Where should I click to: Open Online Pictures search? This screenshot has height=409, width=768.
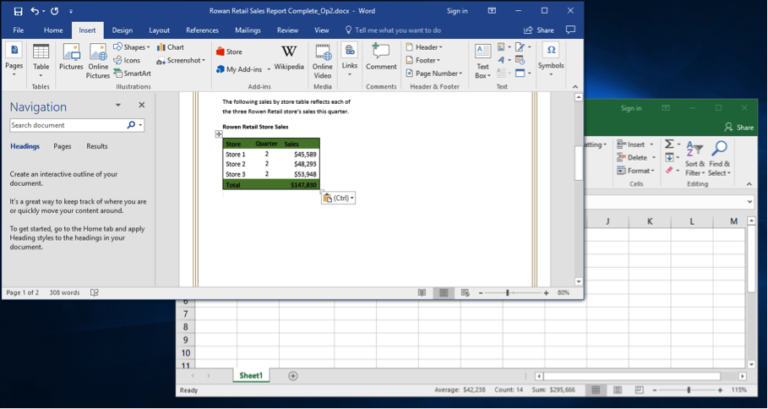pyautogui.click(x=97, y=61)
